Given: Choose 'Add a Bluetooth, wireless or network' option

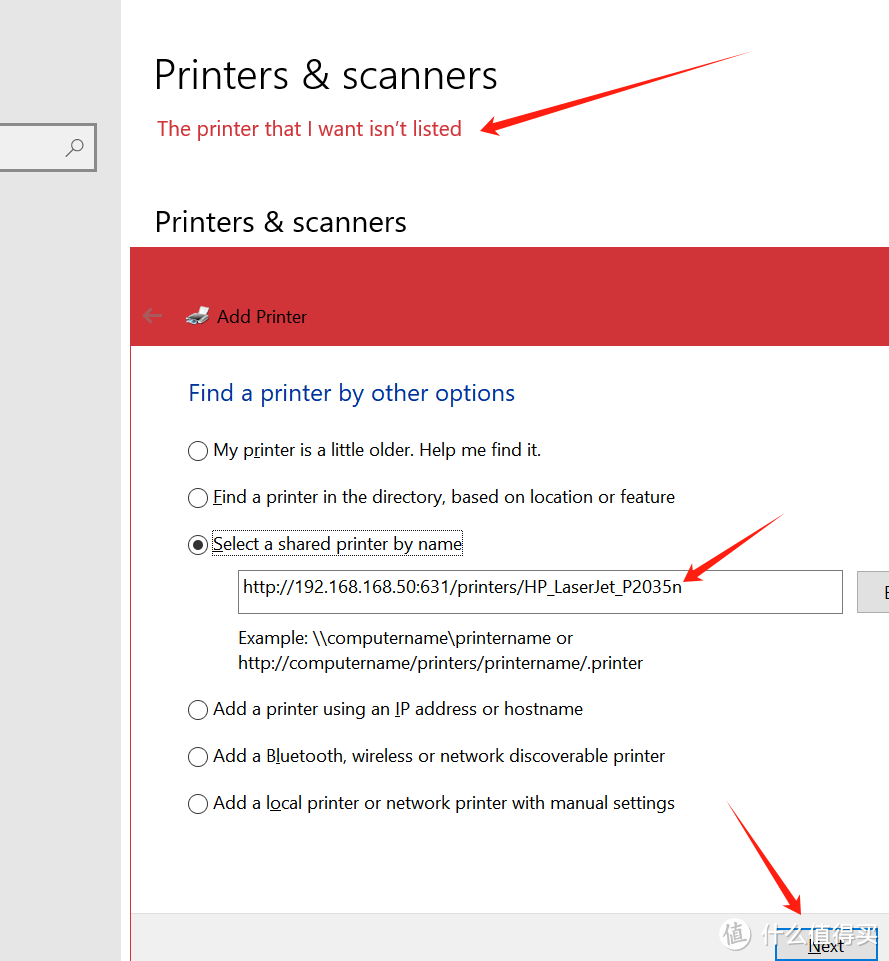Looking at the screenshot, I should tap(198, 757).
